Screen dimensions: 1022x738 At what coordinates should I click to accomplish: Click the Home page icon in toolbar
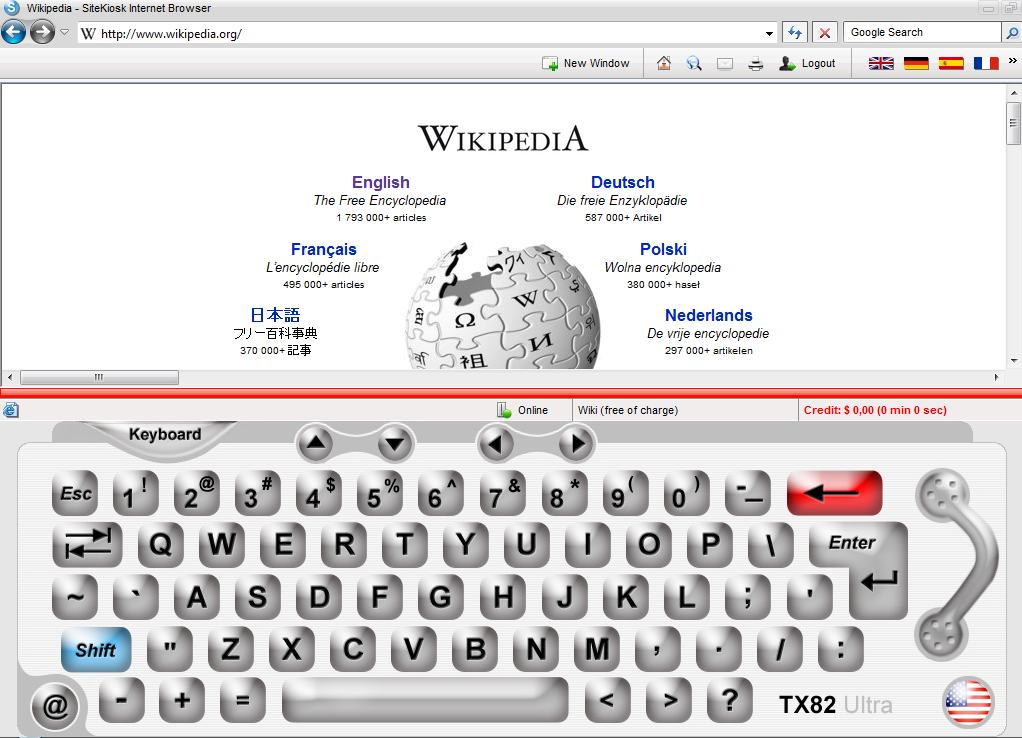point(664,63)
